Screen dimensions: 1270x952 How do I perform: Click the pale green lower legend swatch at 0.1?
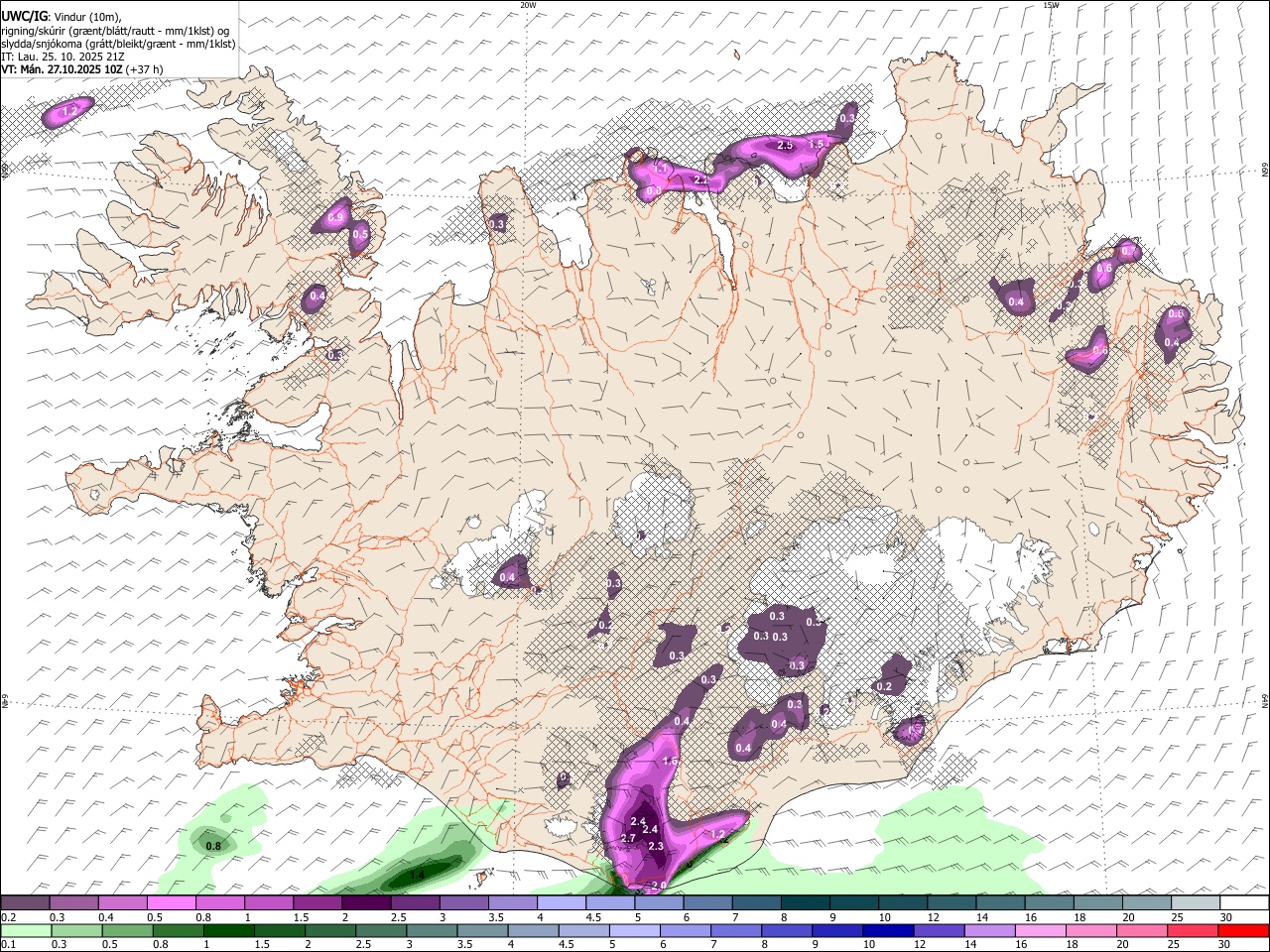(x=25, y=930)
